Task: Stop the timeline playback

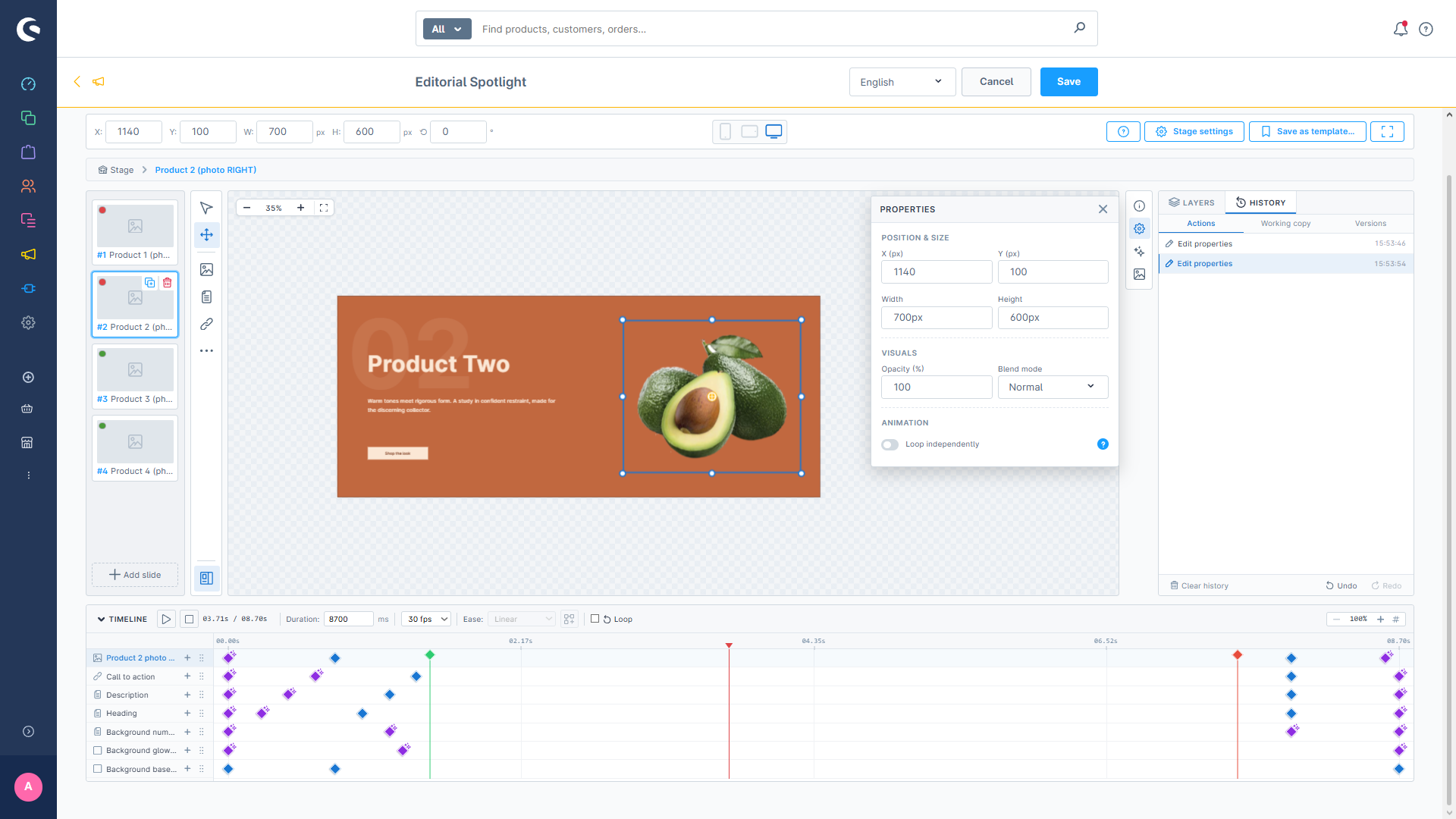Action: [190, 620]
